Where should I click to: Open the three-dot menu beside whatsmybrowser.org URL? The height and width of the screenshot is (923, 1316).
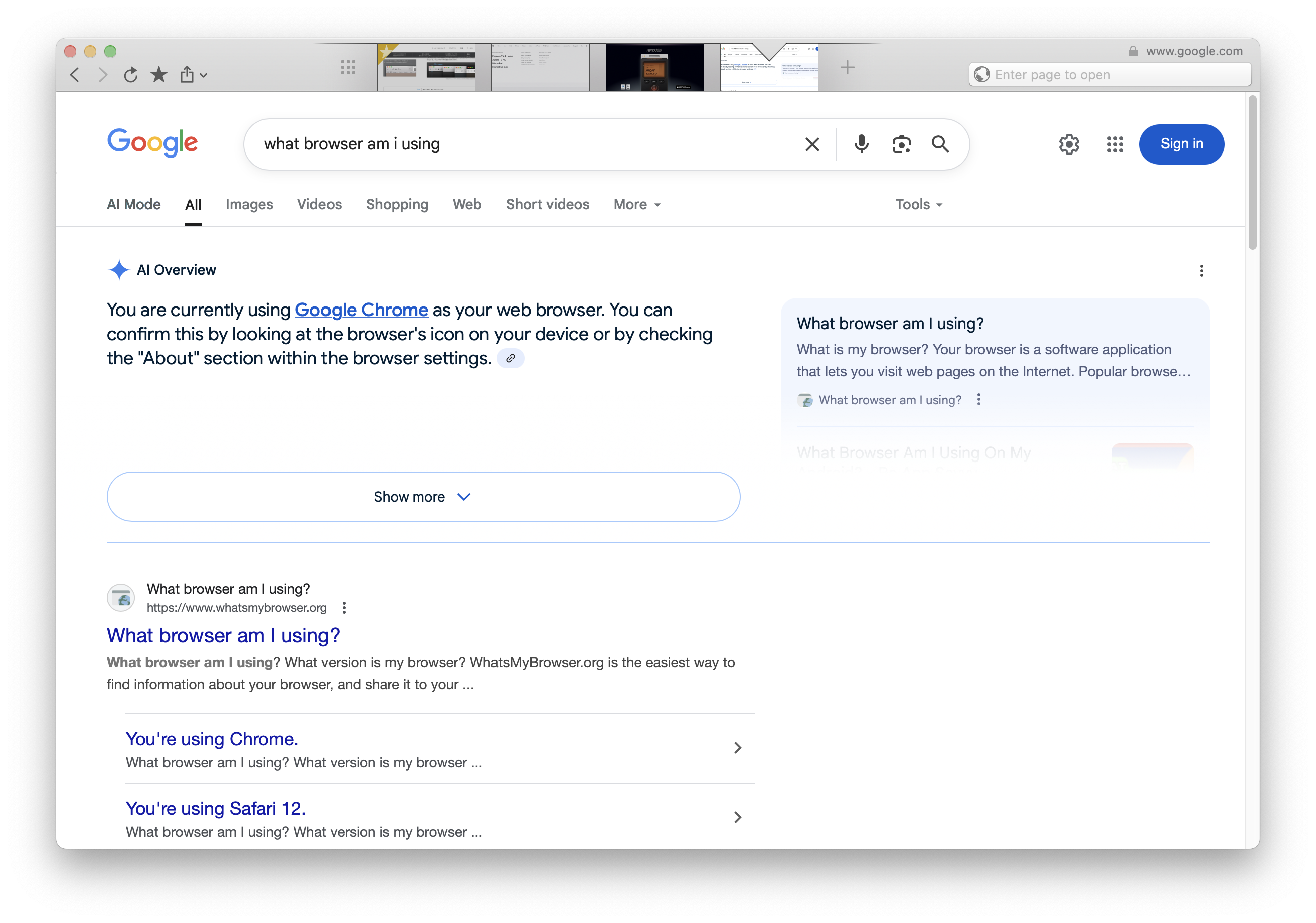pos(344,607)
